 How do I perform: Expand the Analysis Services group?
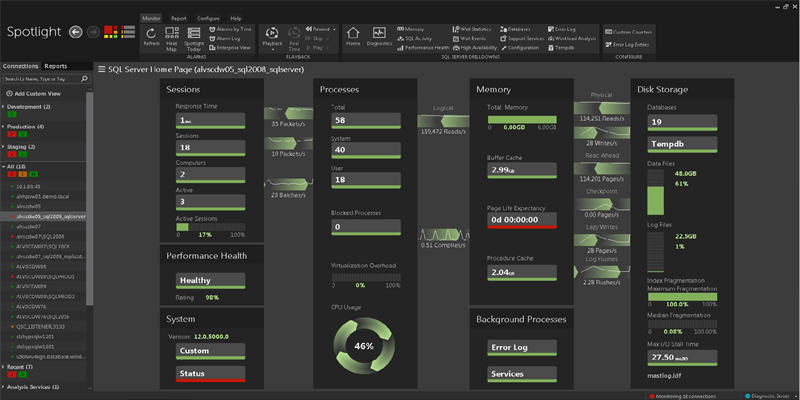pos(4,387)
